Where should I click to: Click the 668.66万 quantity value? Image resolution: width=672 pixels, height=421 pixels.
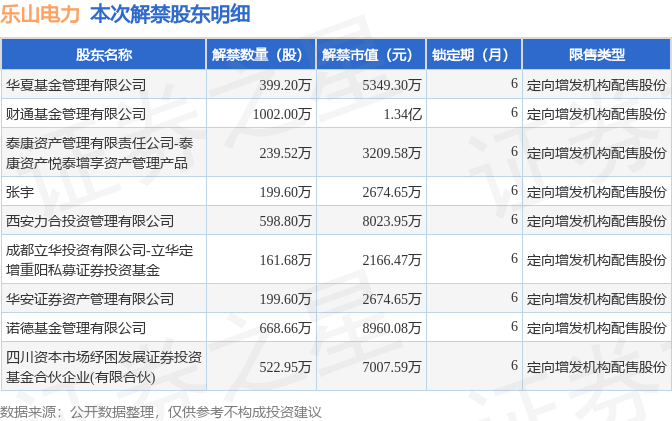tap(285, 328)
